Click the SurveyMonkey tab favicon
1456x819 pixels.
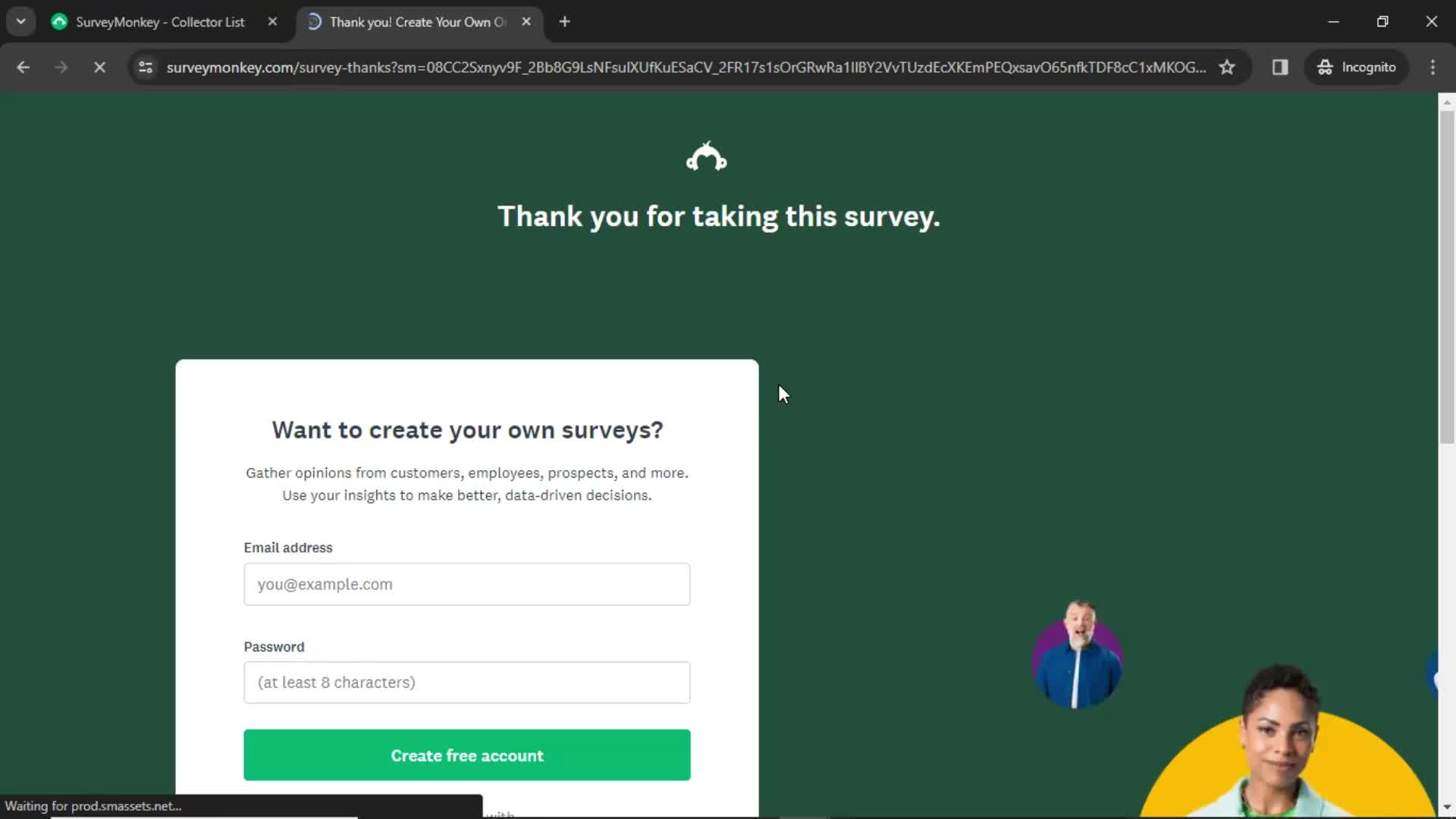coord(60,22)
